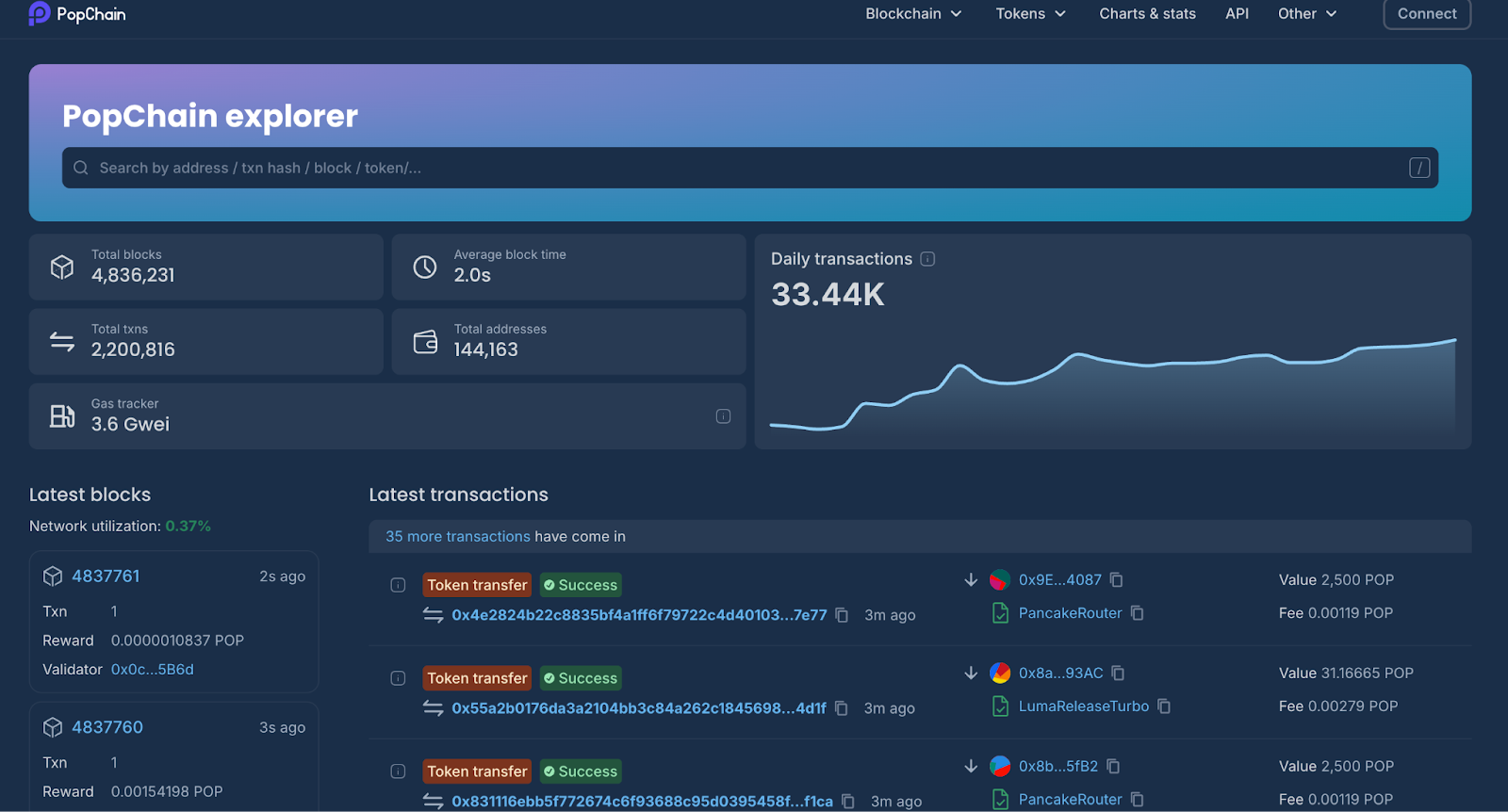Click the PopChain logo icon

point(40,13)
